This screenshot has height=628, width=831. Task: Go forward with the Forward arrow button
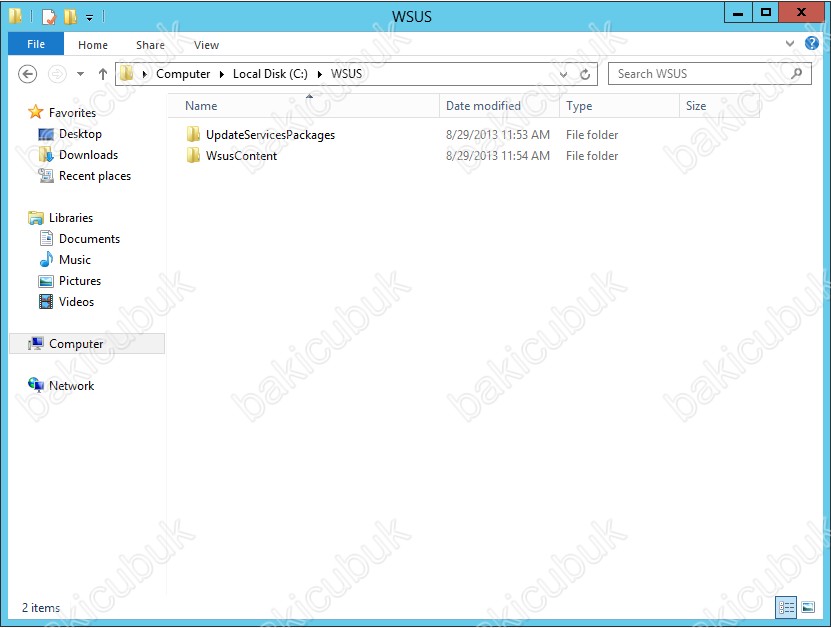pyautogui.click(x=57, y=74)
